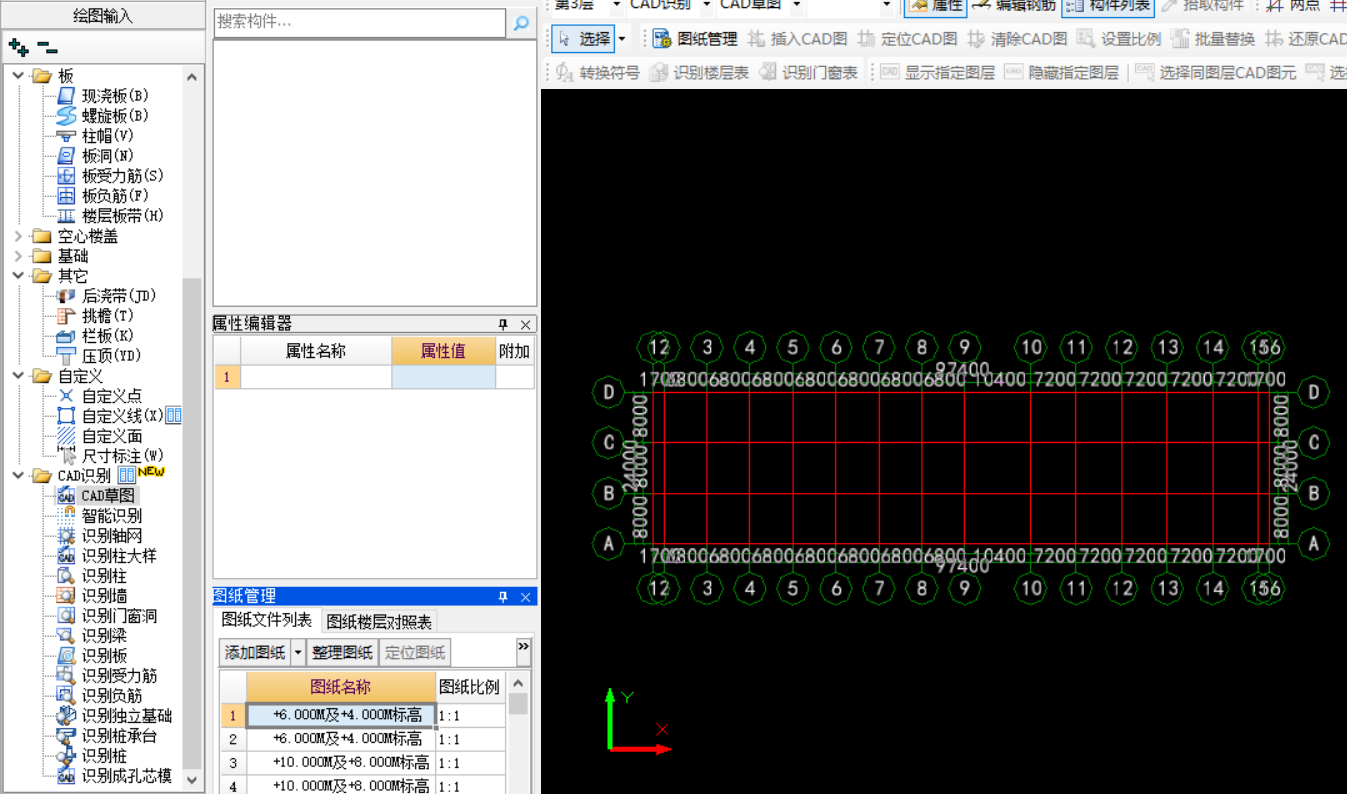Open 识别负筋 tool
Viewport: 1347px width, 794px height.
[x=112, y=696]
